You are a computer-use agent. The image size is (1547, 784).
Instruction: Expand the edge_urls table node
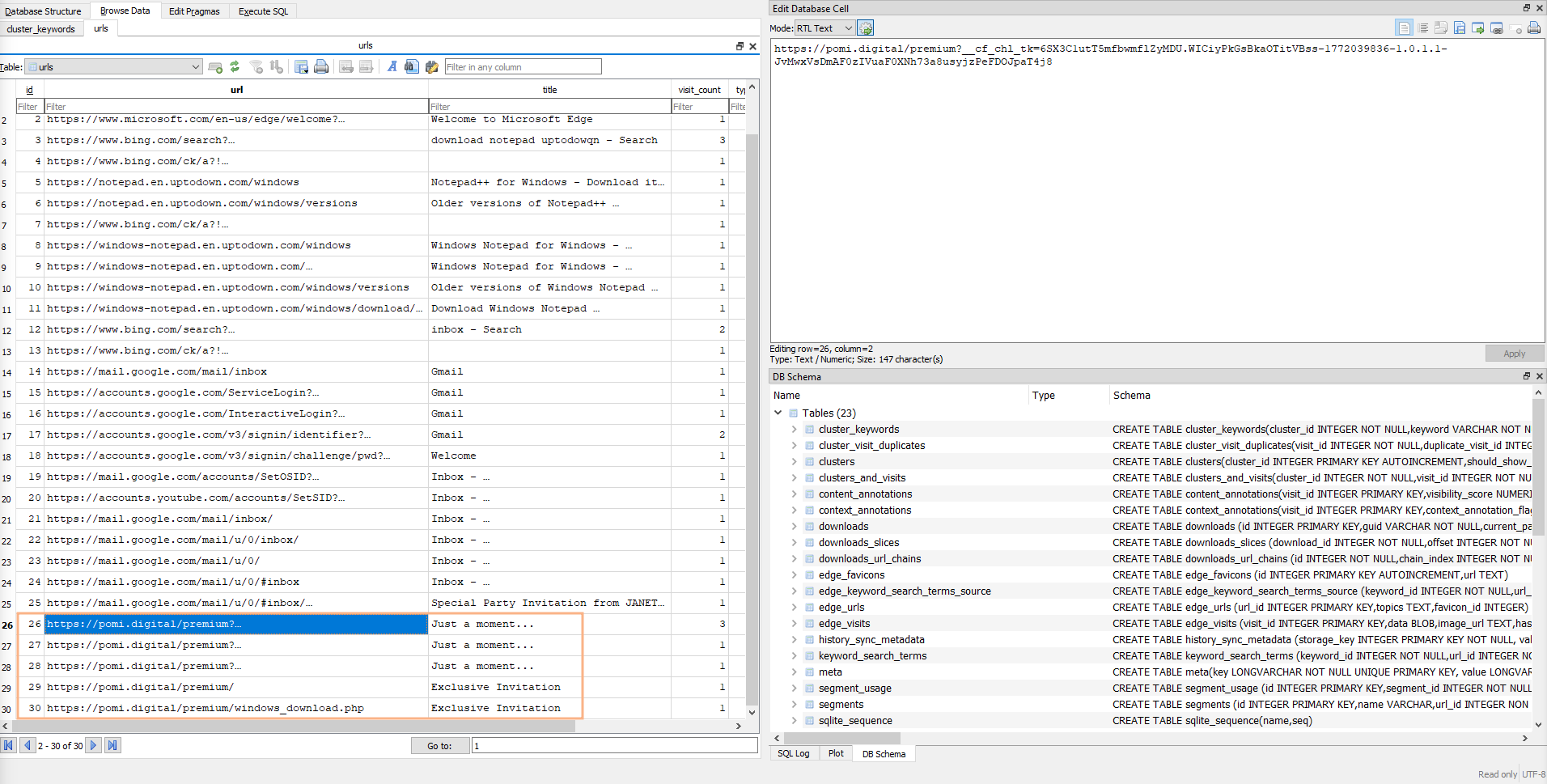[794, 608]
